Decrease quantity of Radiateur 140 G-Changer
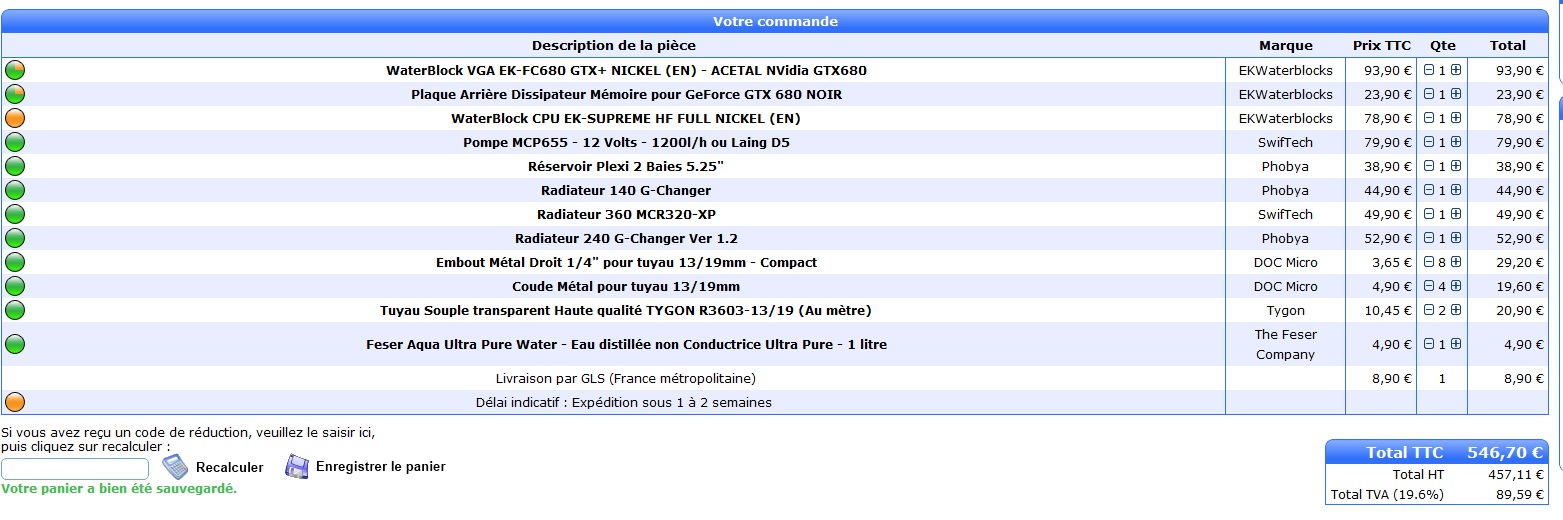The height and width of the screenshot is (520, 1563). pos(1429,190)
